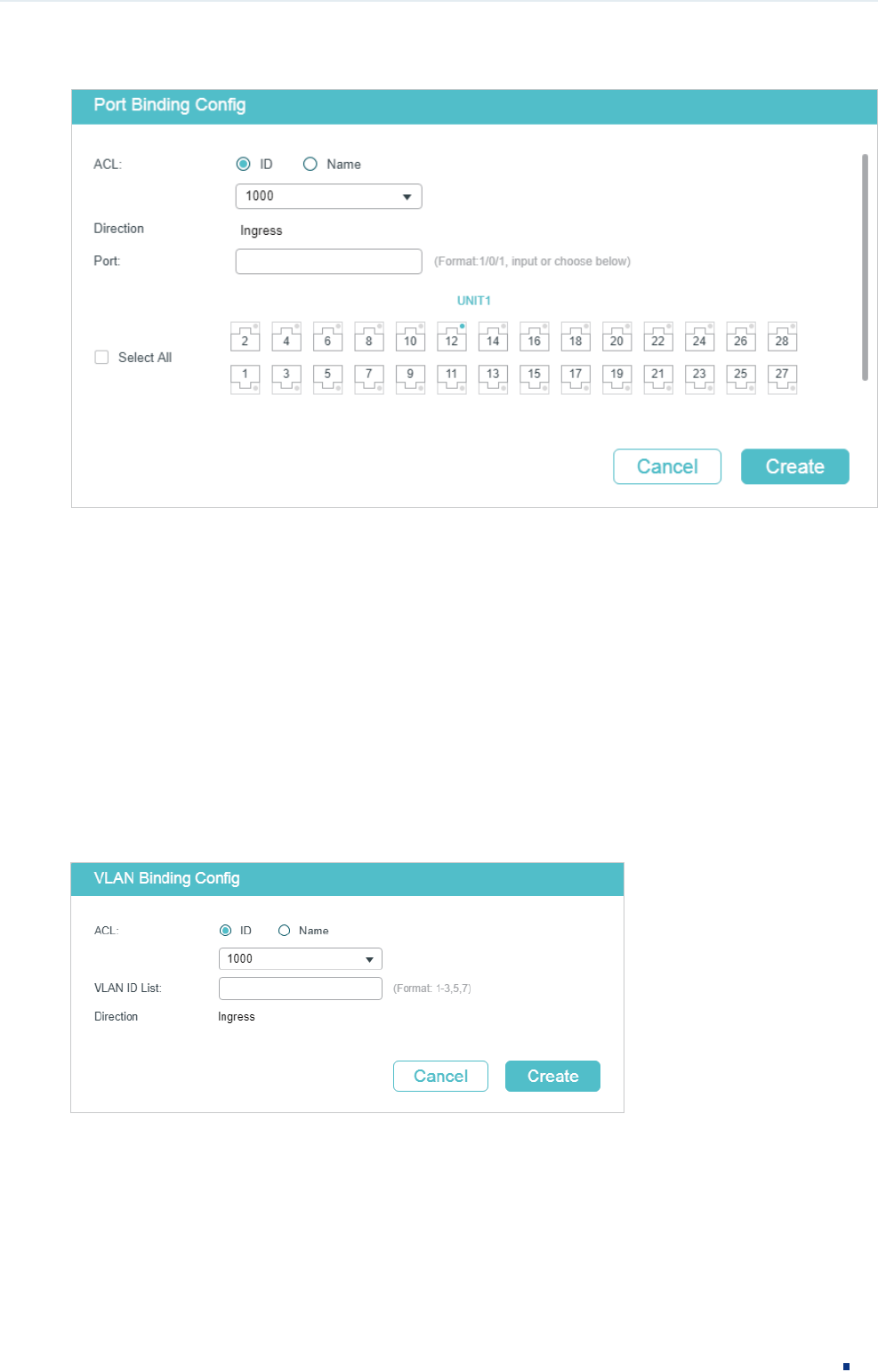Select port 28 icon in UNIT1
The image size is (878, 1372).
point(782,337)
